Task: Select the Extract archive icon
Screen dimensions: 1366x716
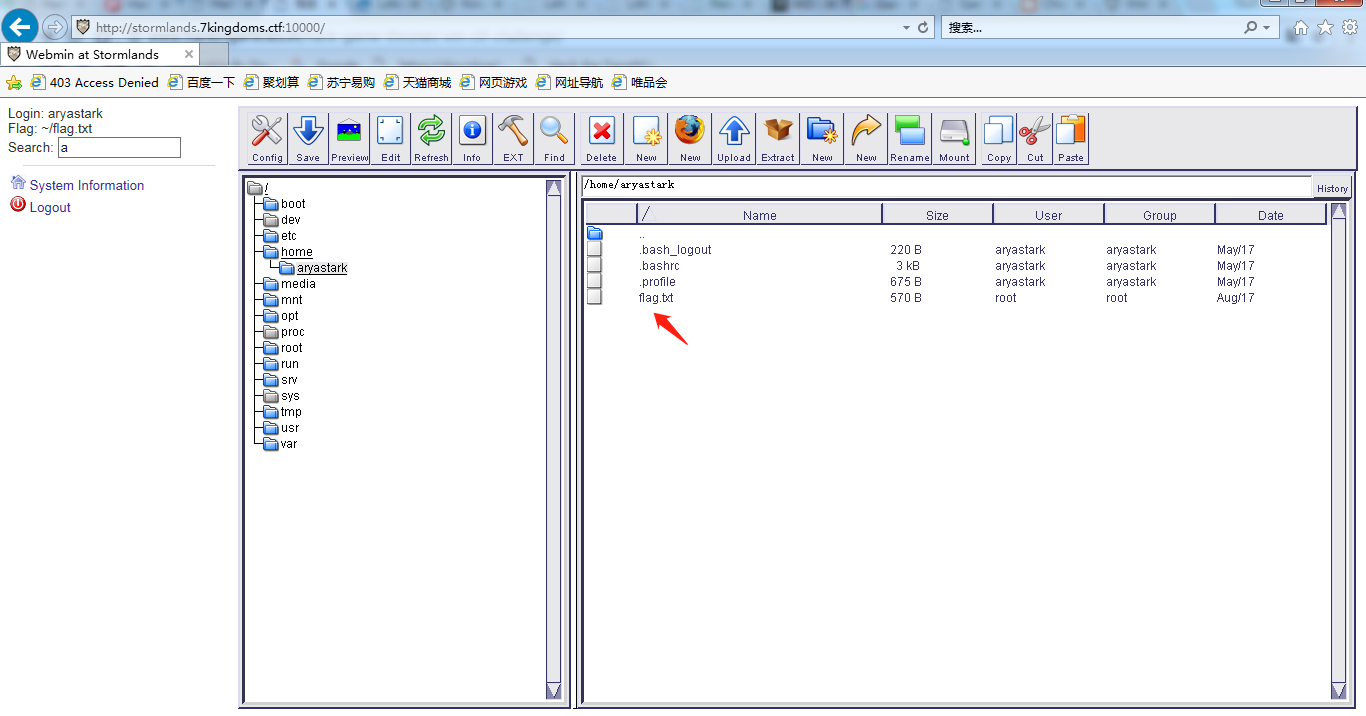Action: pos(778,138)
